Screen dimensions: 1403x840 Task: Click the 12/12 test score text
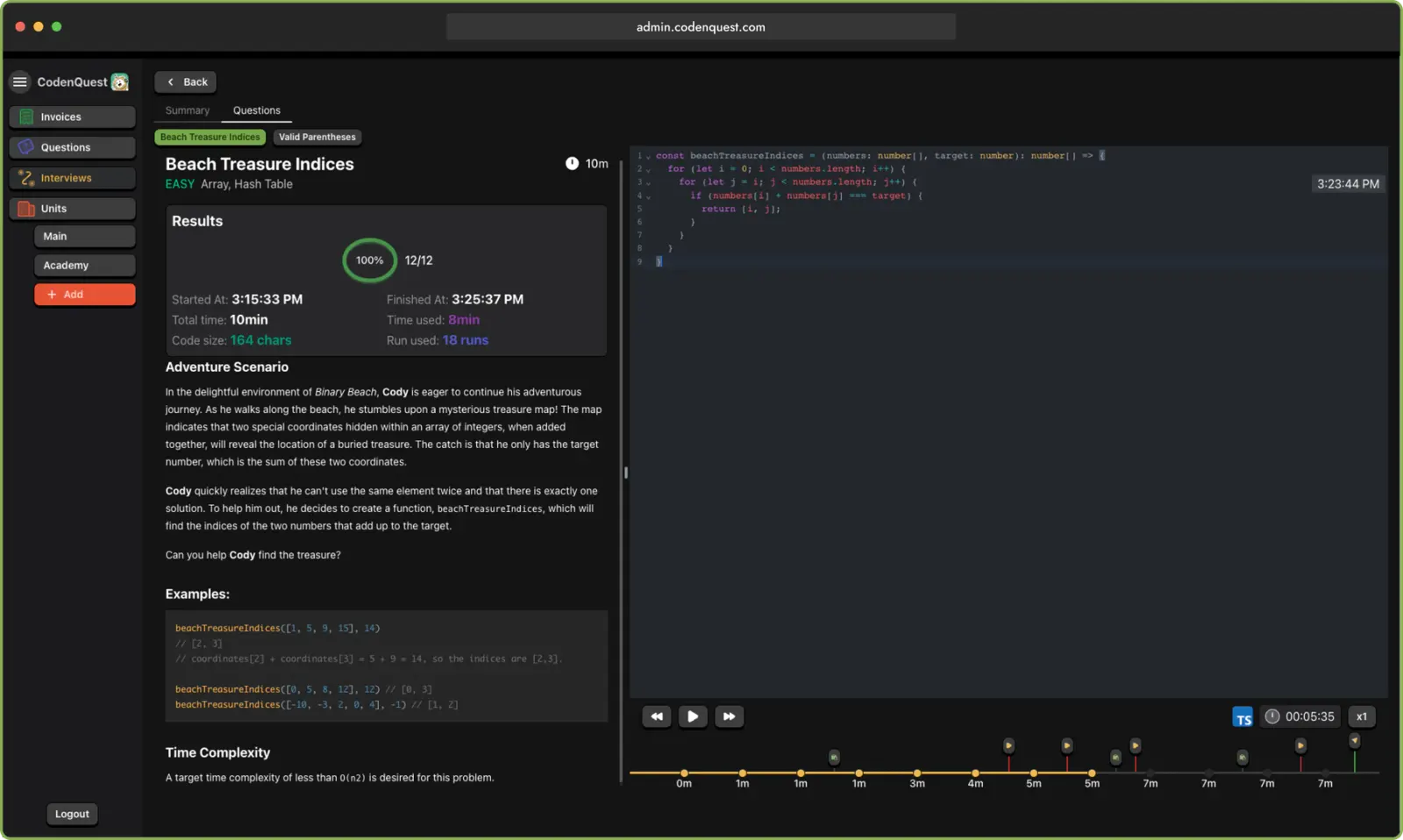click(x=418, y=260)
